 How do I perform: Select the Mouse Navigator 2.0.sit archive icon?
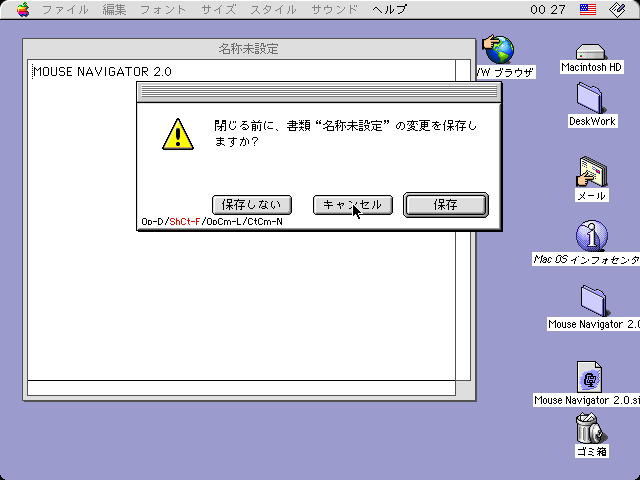pos(589,377)
